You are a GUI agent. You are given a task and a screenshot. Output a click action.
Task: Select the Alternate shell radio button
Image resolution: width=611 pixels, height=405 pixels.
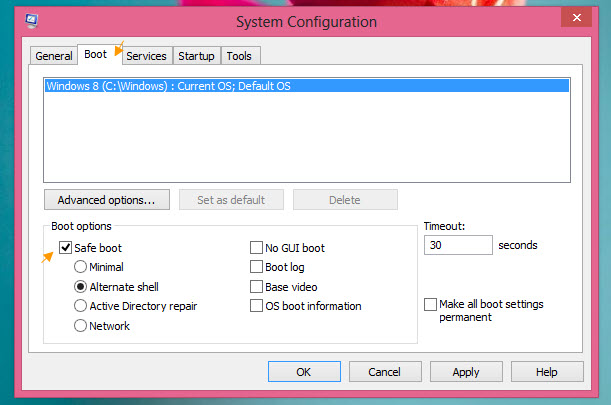pos(80,287)
